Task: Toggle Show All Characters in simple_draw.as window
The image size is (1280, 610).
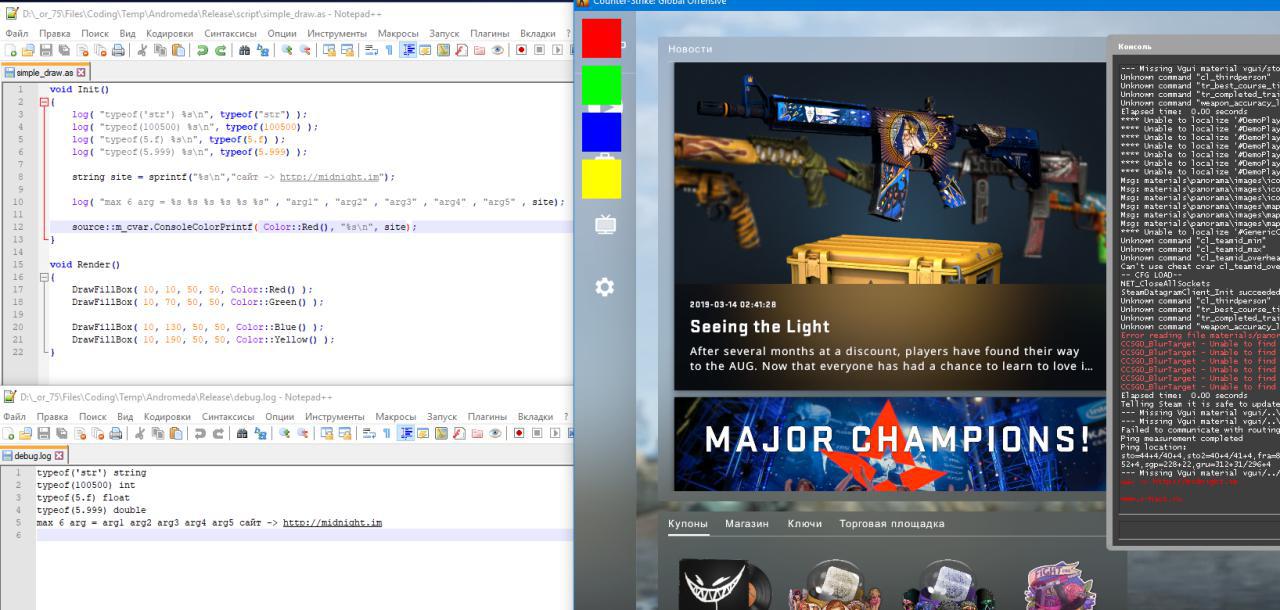Action: (388, 50)
